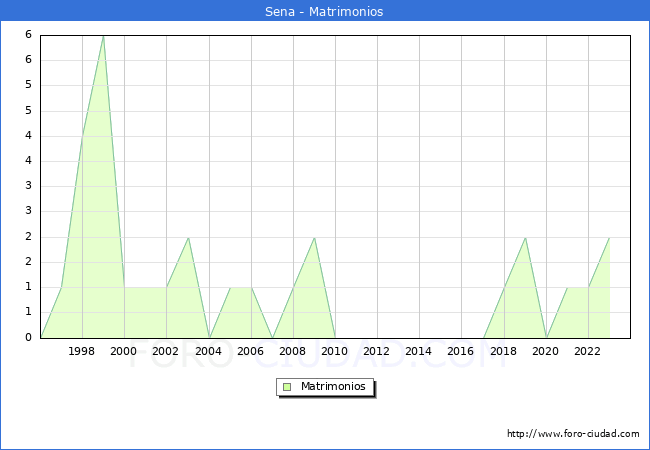Click the x-axis label 2022

(587, 351)
